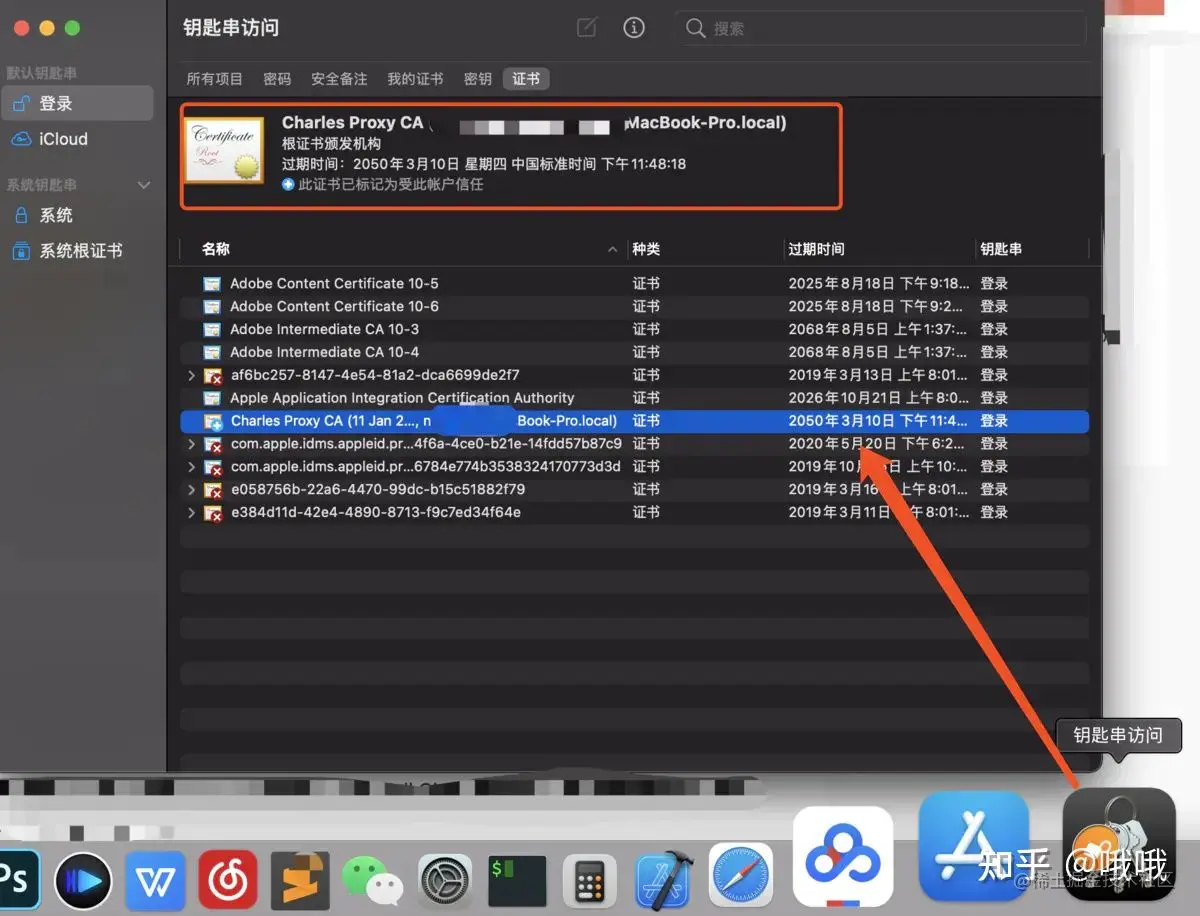
Task: Open WeChat from the Dock
Action: coord(373,881)
